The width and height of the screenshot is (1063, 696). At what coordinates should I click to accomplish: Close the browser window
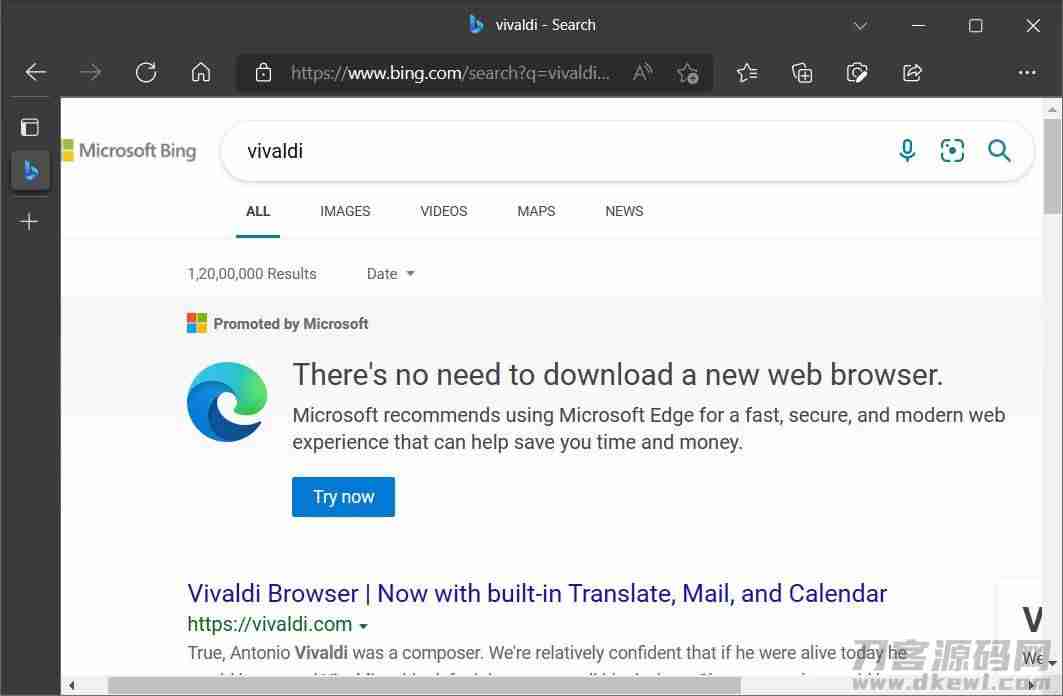click(x=1032, y=26)
